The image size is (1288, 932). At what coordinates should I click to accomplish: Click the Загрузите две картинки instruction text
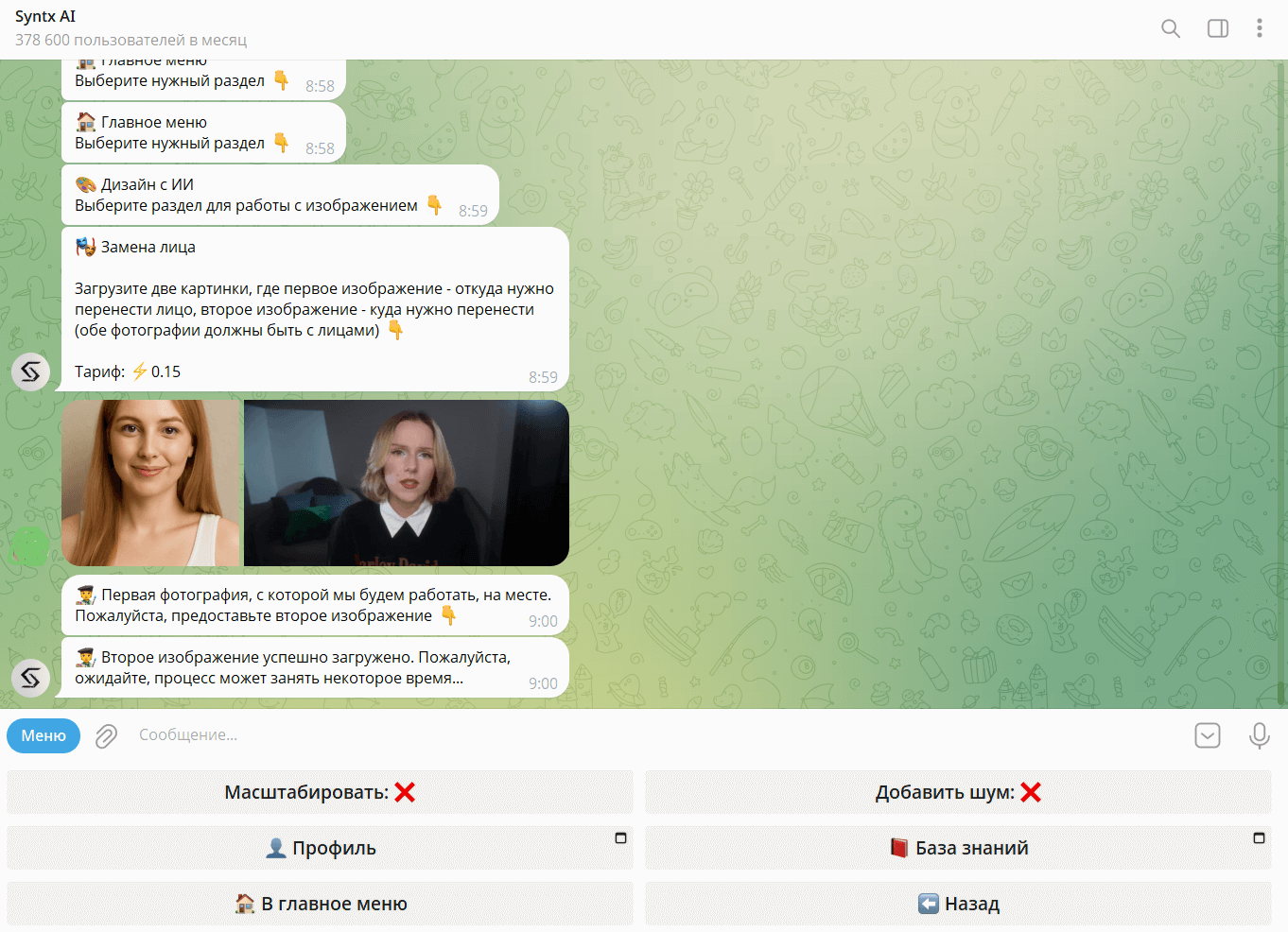click(314, 309)
